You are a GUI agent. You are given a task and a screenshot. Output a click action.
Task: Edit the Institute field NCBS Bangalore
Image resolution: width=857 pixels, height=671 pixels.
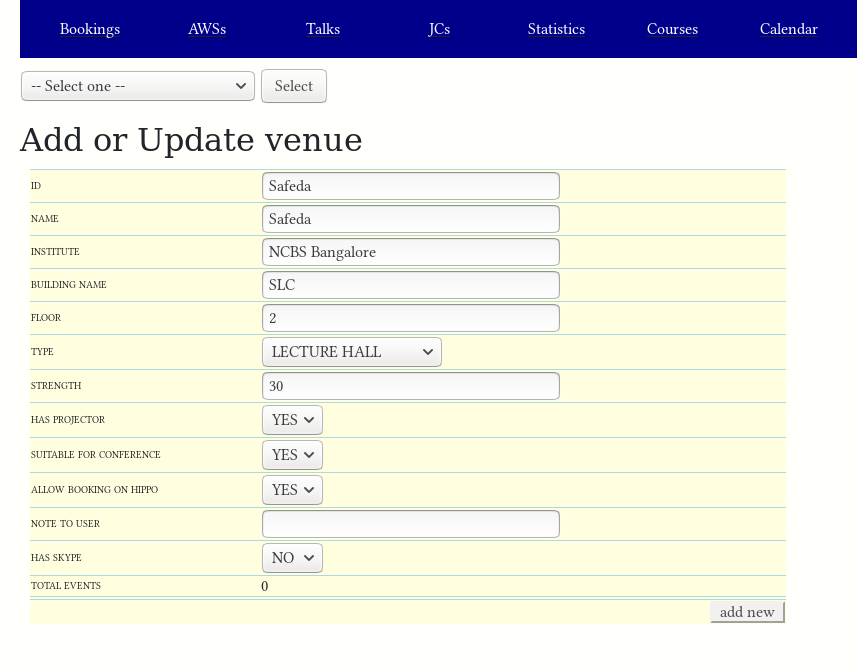coord(411,252)
